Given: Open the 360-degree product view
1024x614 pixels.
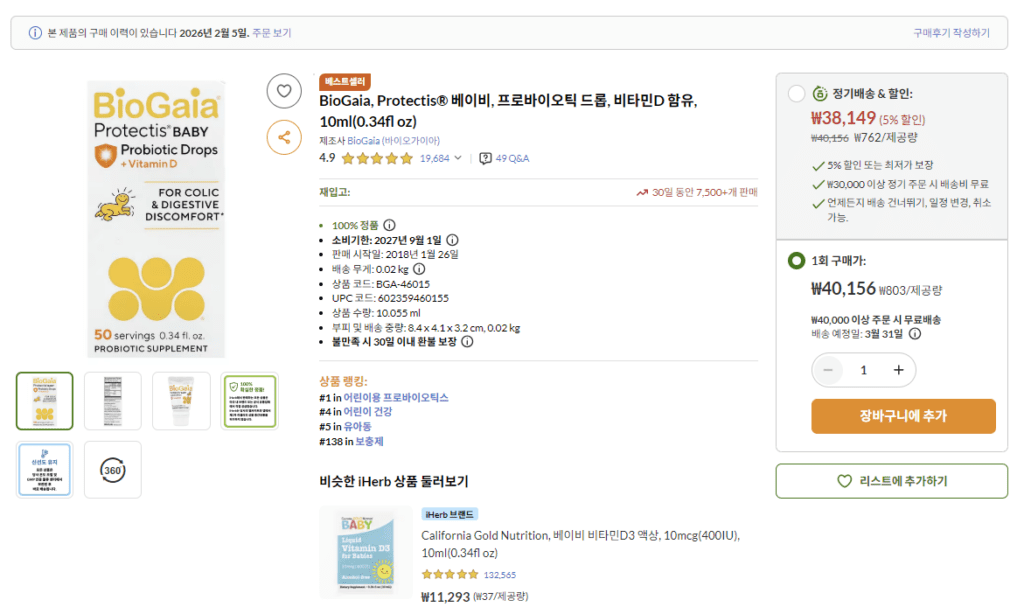Looking at the screenshot, I should tap(112, 469).
